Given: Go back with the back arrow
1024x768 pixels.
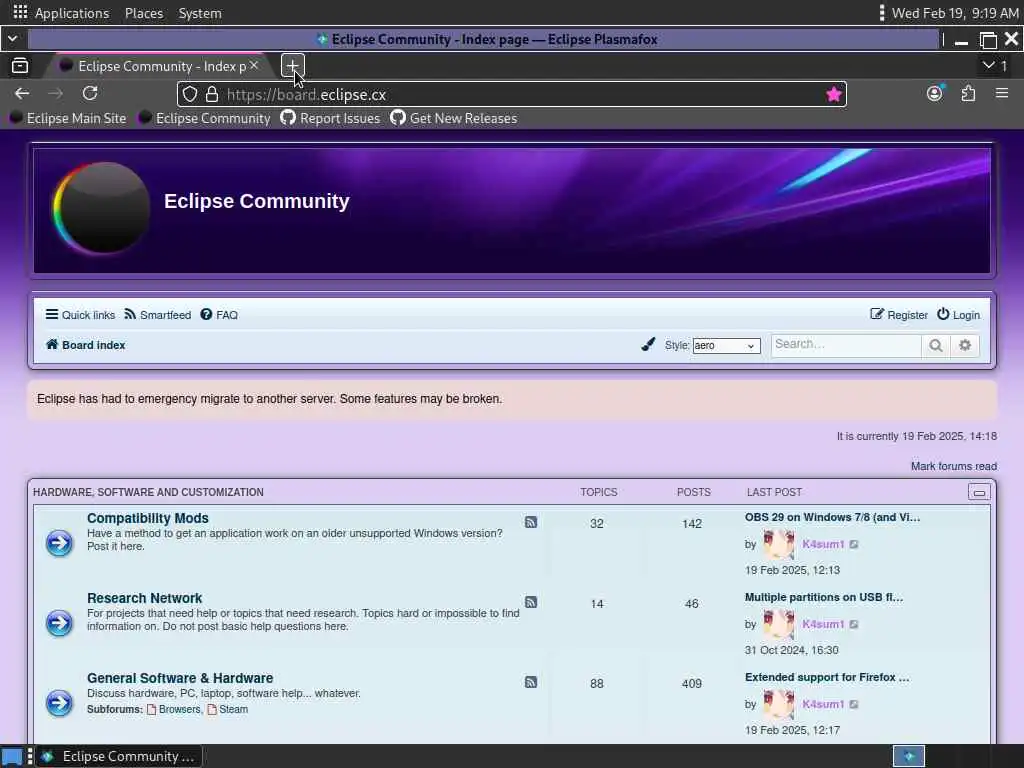Looking at the screenshot, I should pos(22,93).
